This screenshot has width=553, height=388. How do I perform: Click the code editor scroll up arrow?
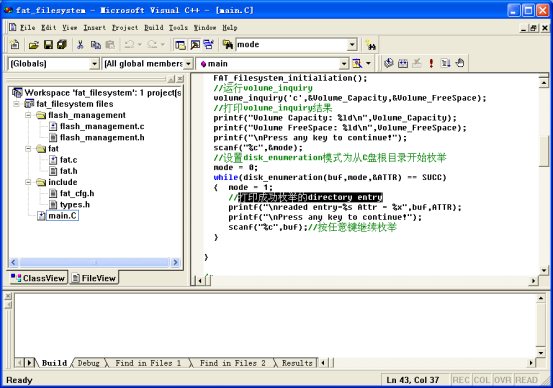coord(544,83)
